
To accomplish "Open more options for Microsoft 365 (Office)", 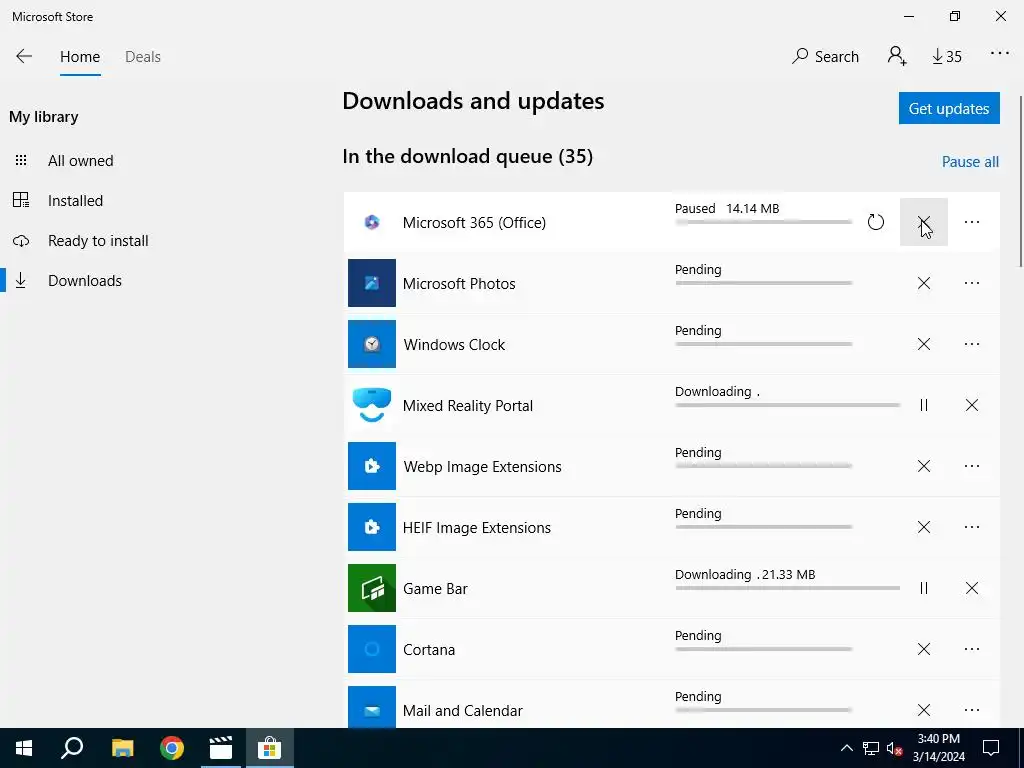I will click(972, 222).
